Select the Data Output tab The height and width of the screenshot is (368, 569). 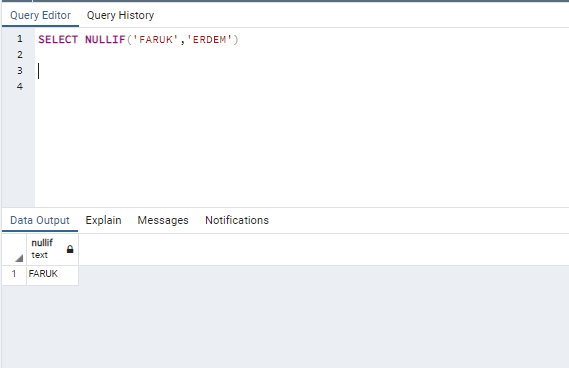tap(40, 220)
